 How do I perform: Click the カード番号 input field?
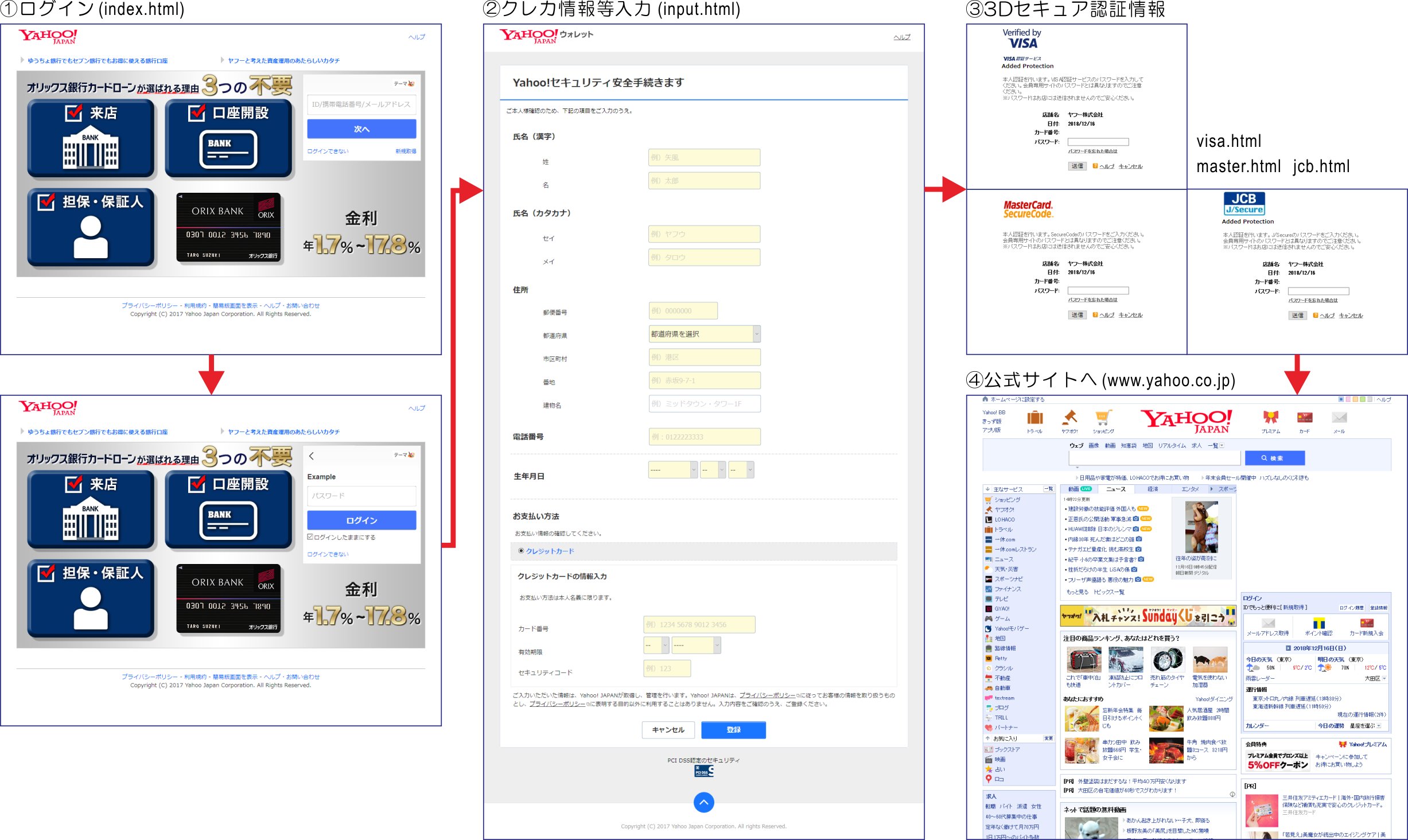click(699, 624)
